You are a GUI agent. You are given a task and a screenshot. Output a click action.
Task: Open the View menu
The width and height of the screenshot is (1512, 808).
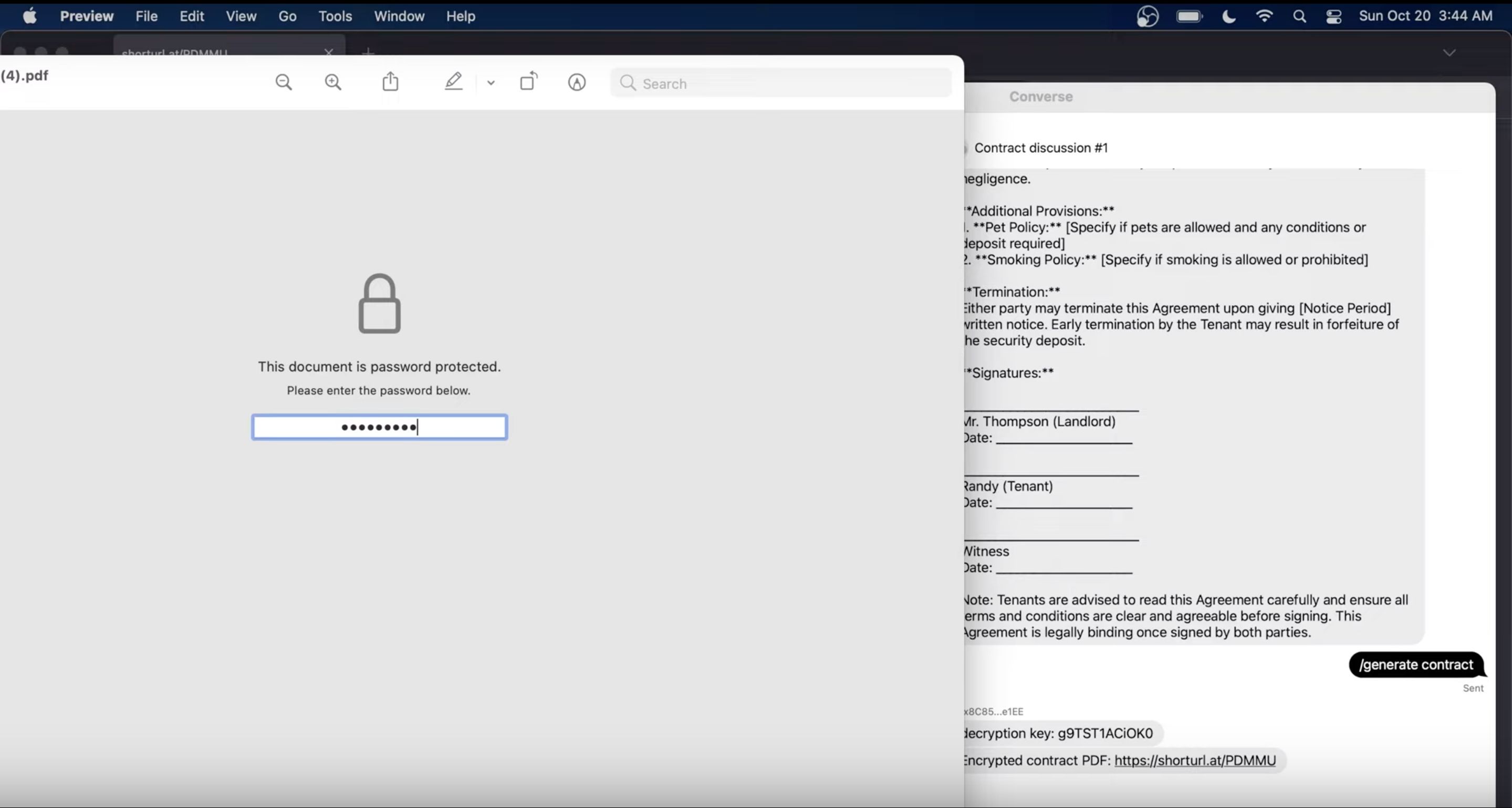(241, 16)
